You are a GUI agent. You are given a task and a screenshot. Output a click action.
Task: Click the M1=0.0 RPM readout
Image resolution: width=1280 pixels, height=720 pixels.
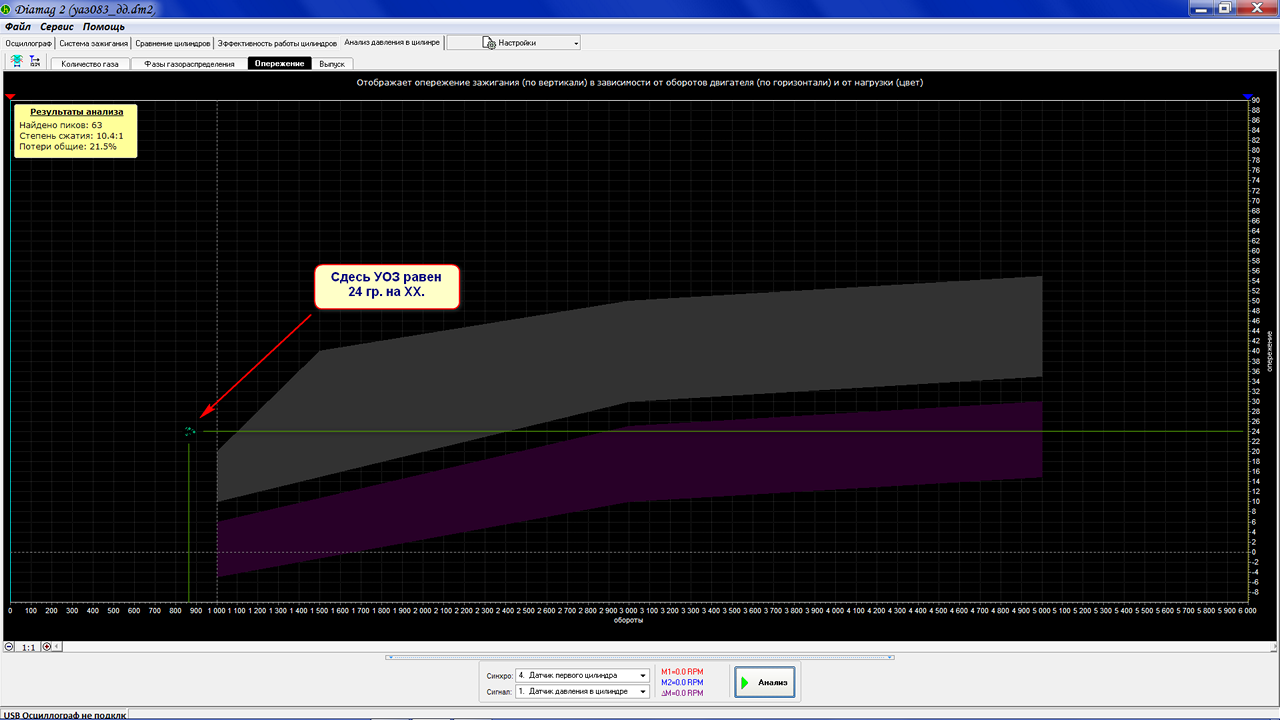click(x=682, y=672)
